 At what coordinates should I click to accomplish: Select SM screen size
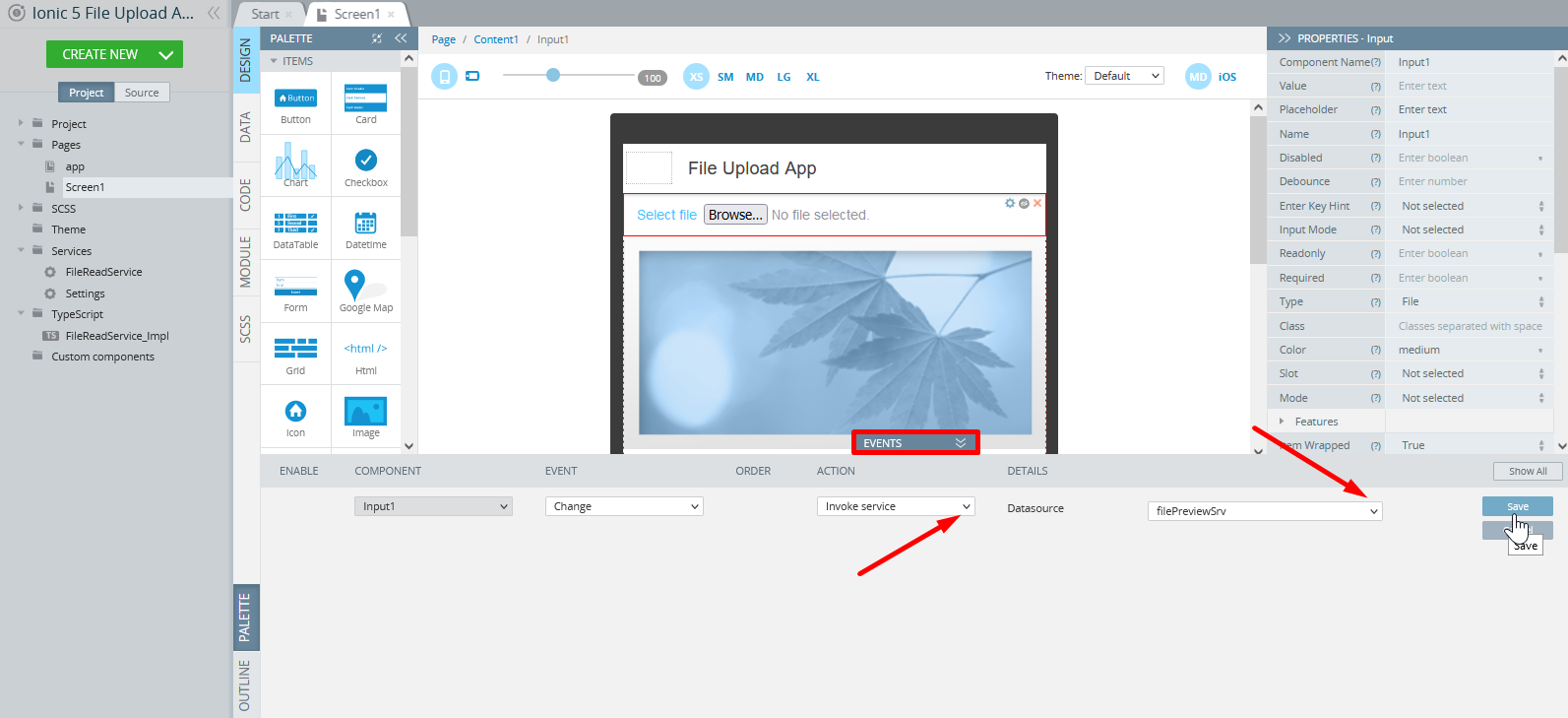(725, 77)
